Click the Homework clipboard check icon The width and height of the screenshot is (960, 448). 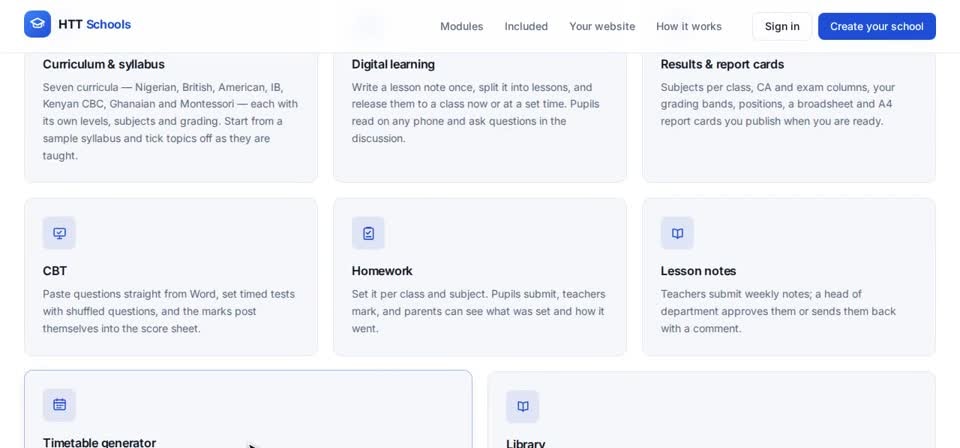(x=368, y=233)
